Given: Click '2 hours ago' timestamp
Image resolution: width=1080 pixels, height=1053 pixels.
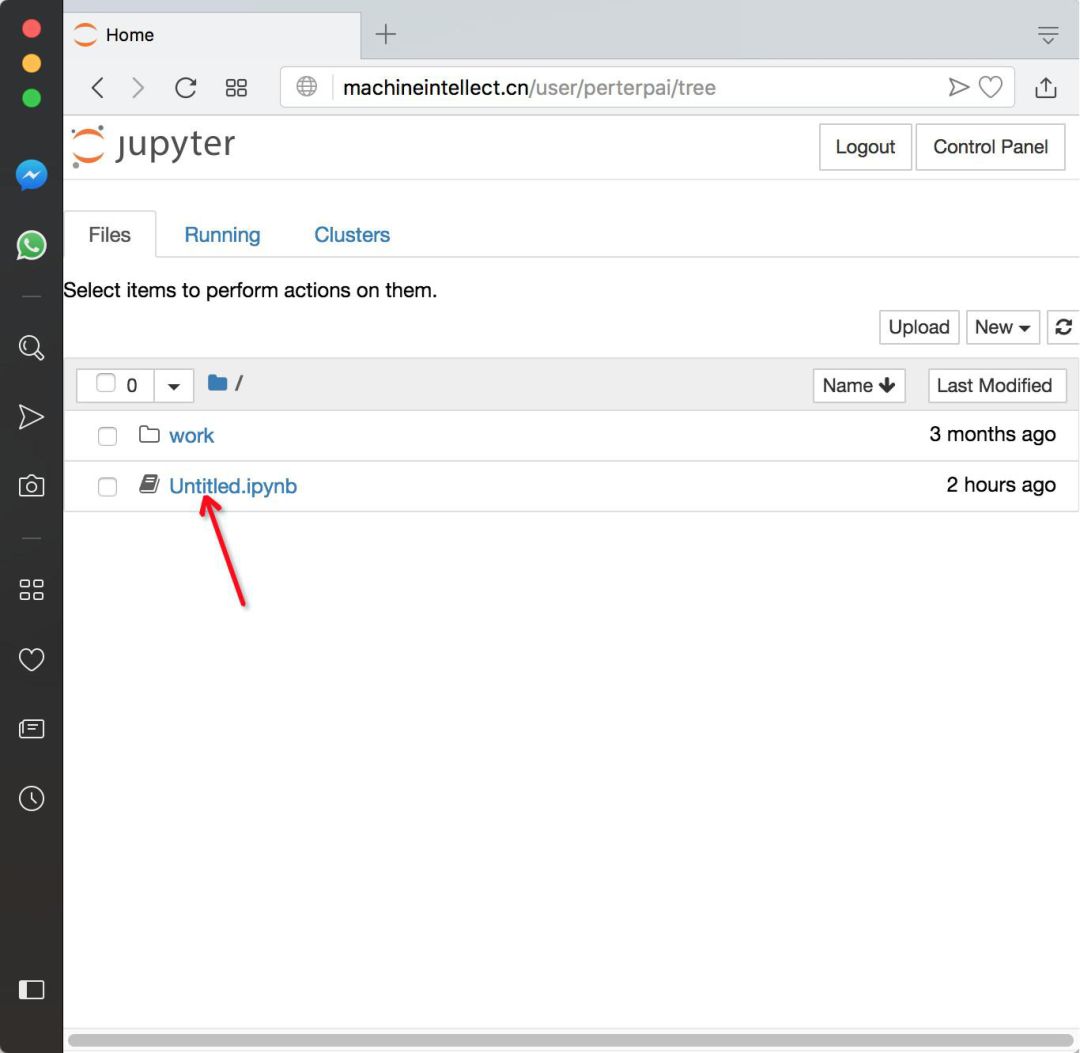Looking at the screenshot, I should coord(1001,485).
